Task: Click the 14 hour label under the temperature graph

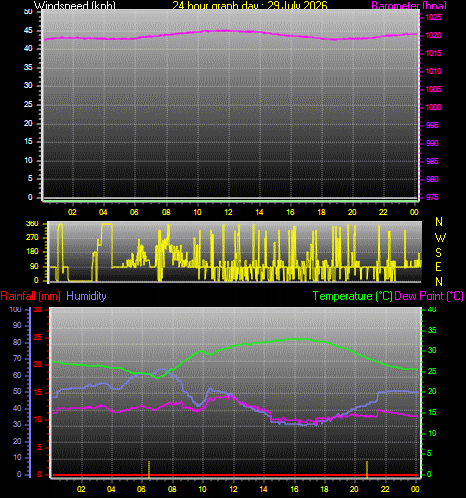Action: coord(264,489)
